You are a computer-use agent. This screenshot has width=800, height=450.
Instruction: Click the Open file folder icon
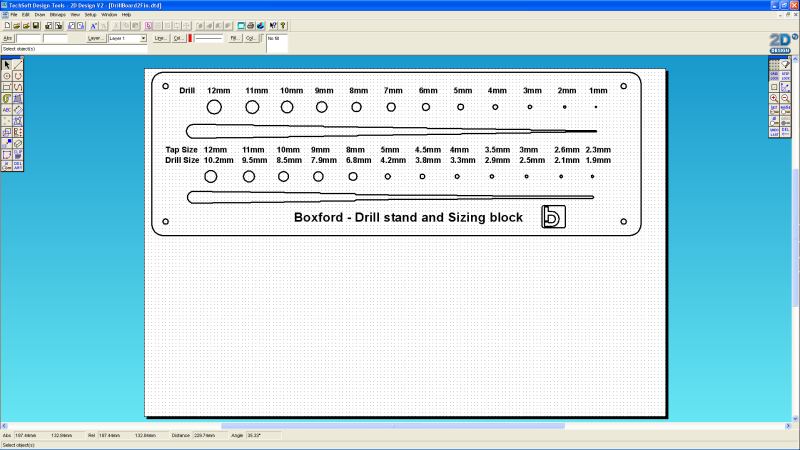click(17, 26)
